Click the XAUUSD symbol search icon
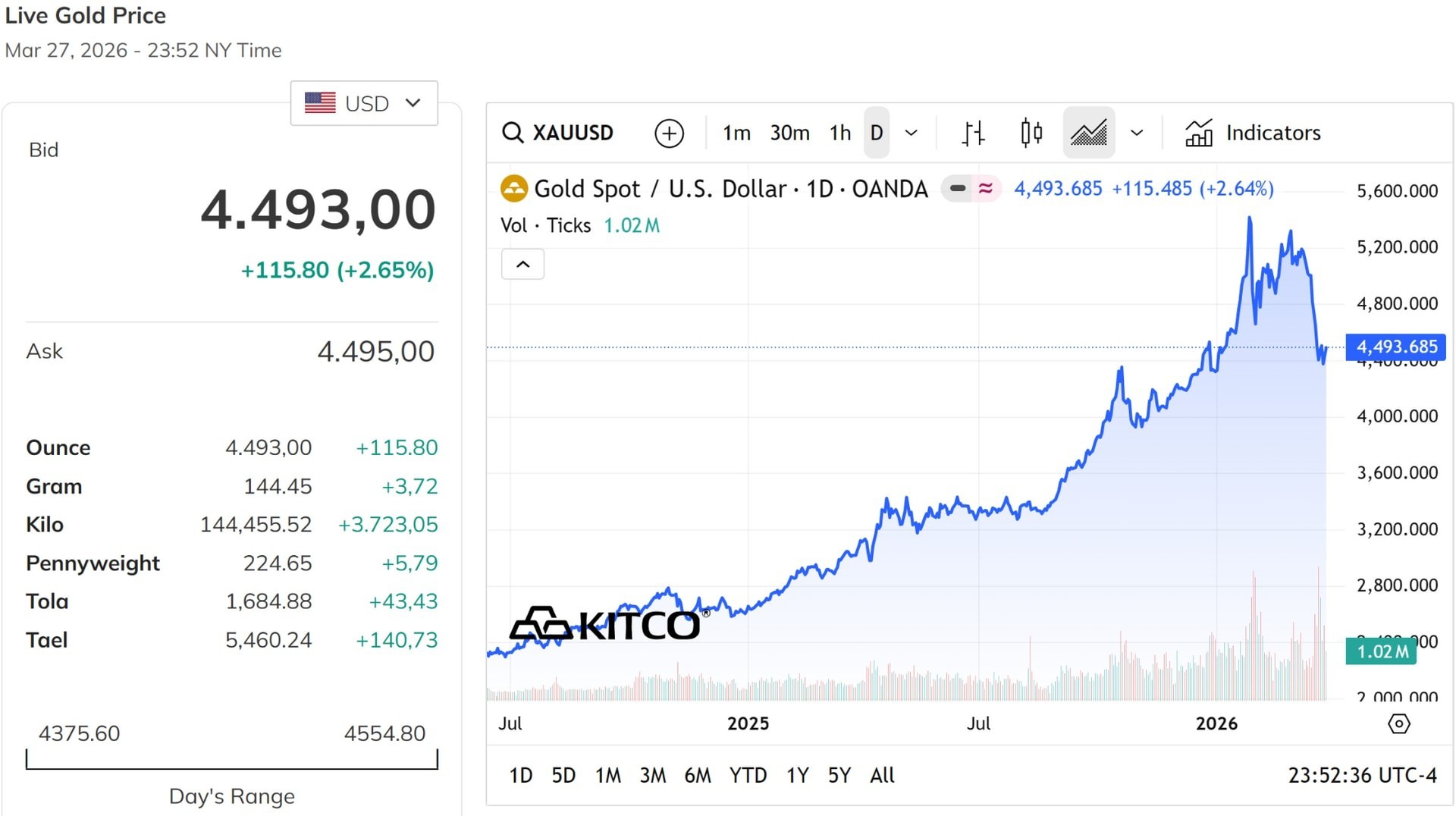Image resolution: width=1456 pixels, height=816 pixels. [x=513, y=133]
